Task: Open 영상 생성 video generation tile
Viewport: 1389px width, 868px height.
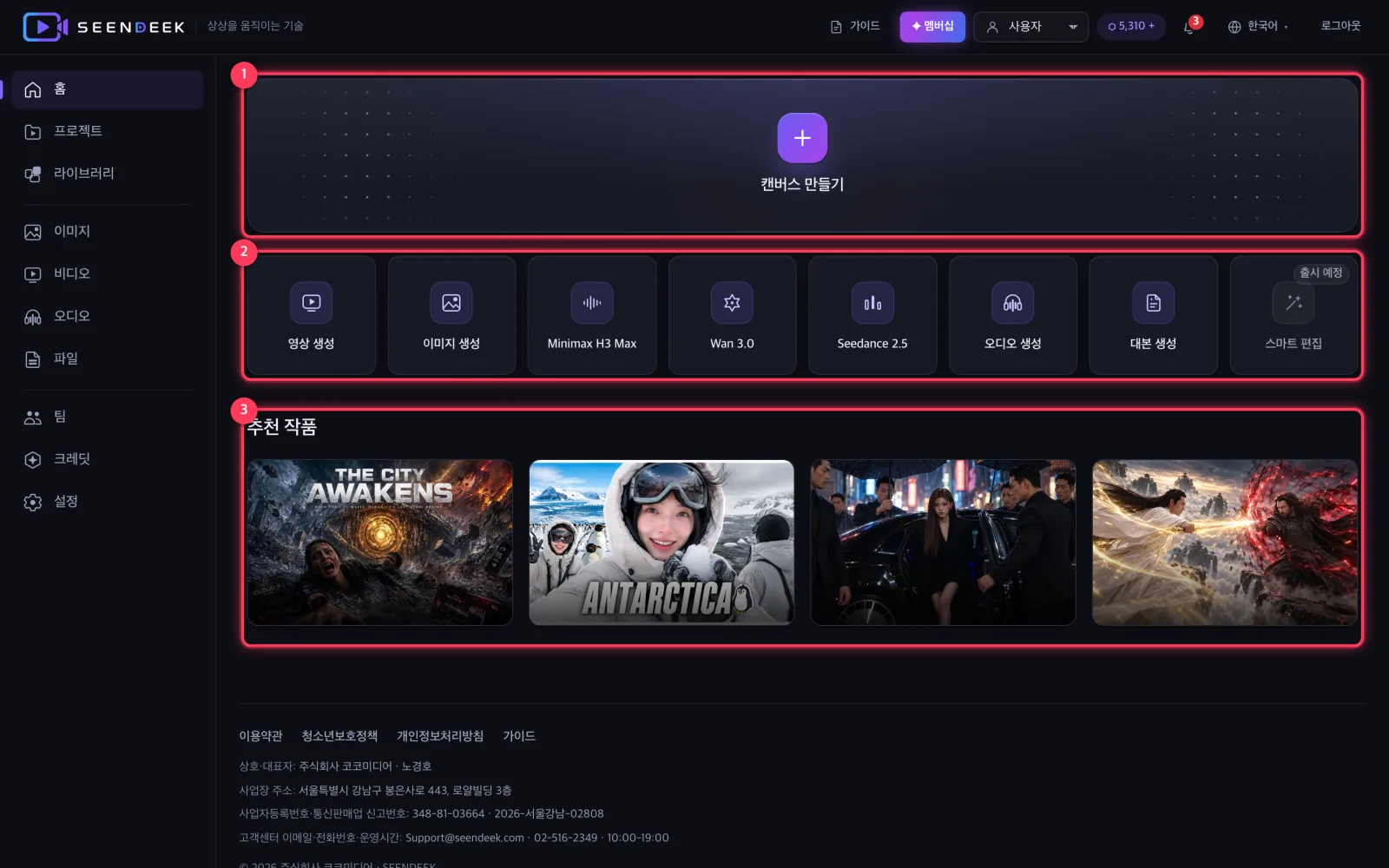Action: pos(312,315)
